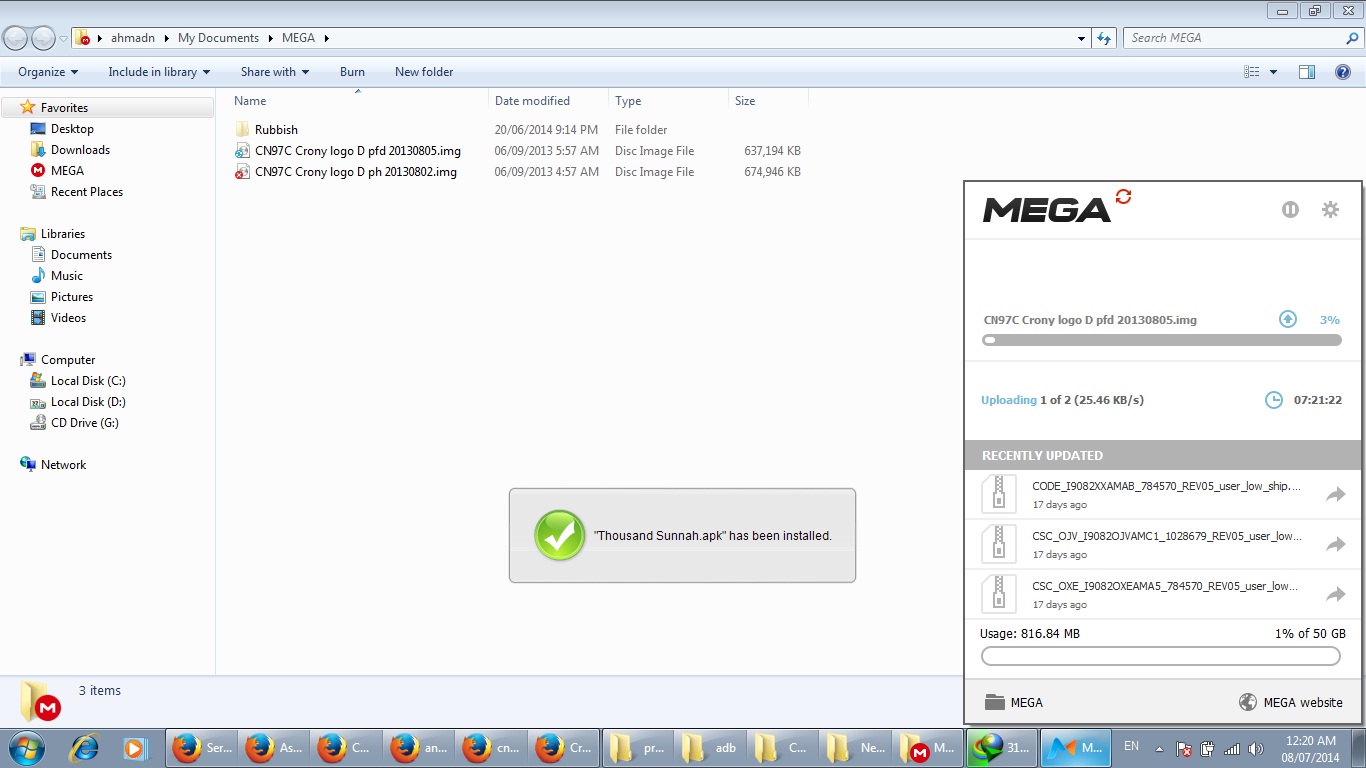Image resolution: width=1366 pixels, height=768 pixels.
Task: Select Music library
Action: (x=66, y=276)
